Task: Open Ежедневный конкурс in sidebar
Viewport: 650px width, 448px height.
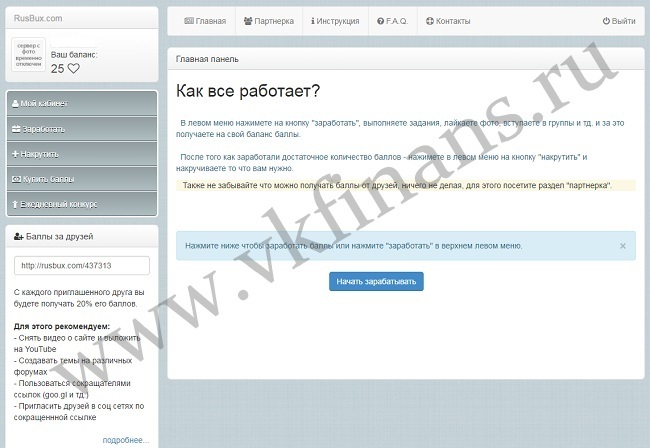Action: (x=82, y=204)
